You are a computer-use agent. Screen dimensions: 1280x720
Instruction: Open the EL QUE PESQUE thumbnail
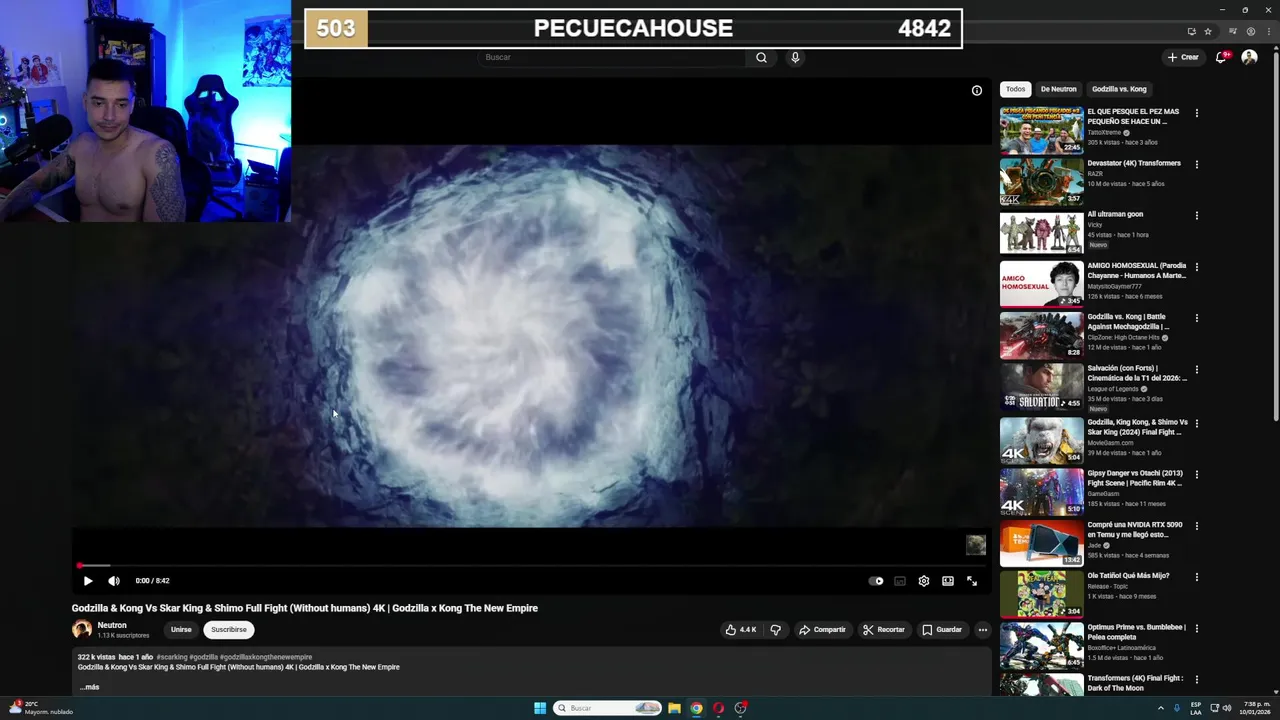1041,130
